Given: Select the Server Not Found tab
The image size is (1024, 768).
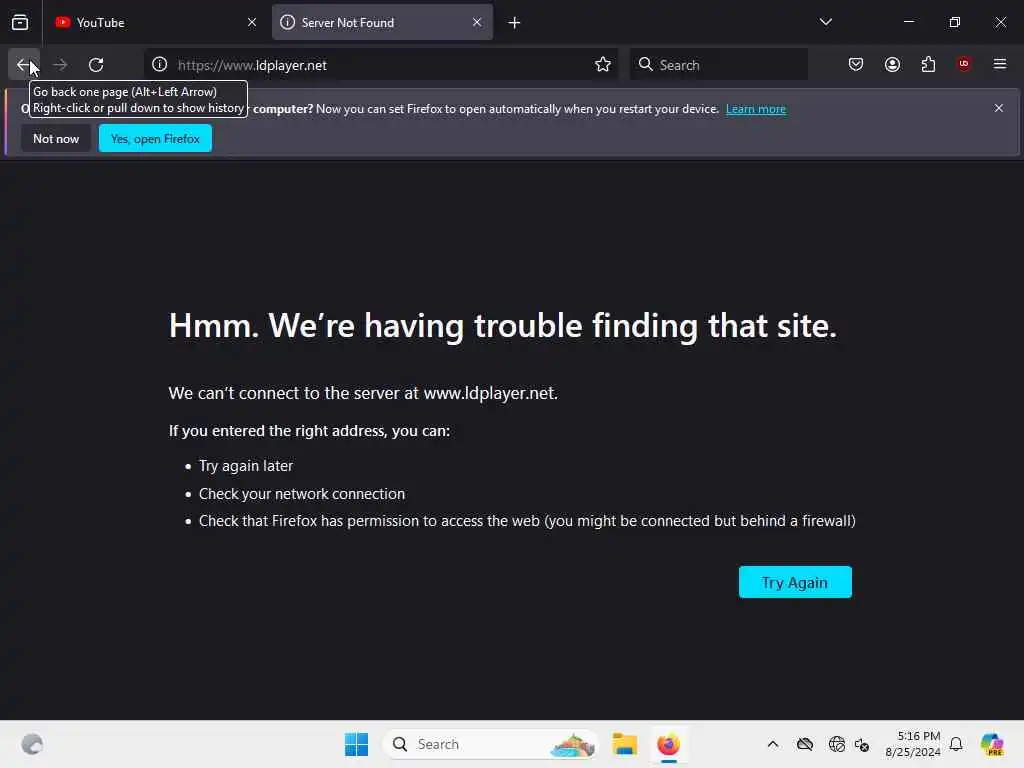Looking at the screenshot, I should click(382, 22).
